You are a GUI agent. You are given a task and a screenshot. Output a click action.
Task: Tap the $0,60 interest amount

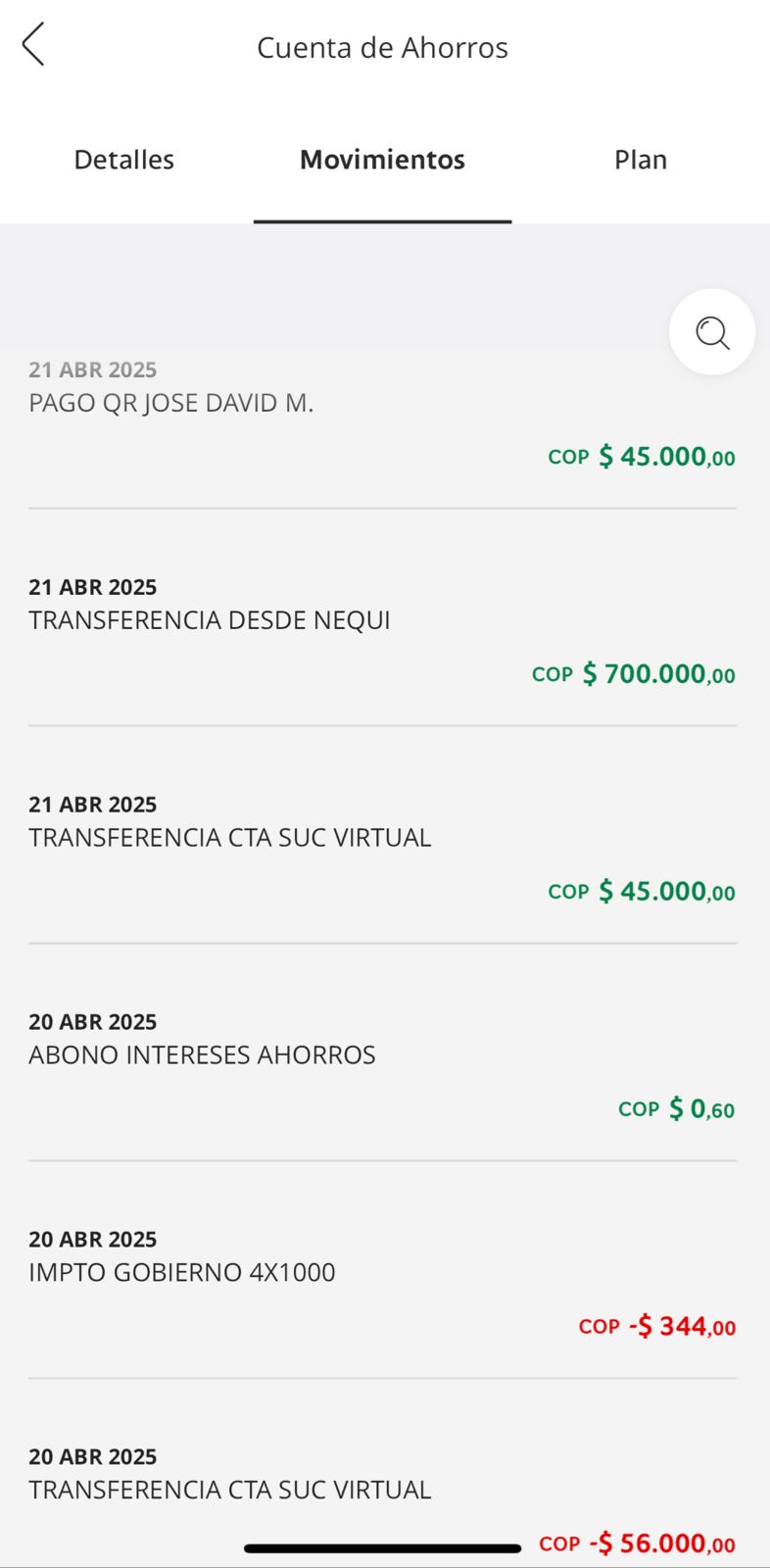701,1109
